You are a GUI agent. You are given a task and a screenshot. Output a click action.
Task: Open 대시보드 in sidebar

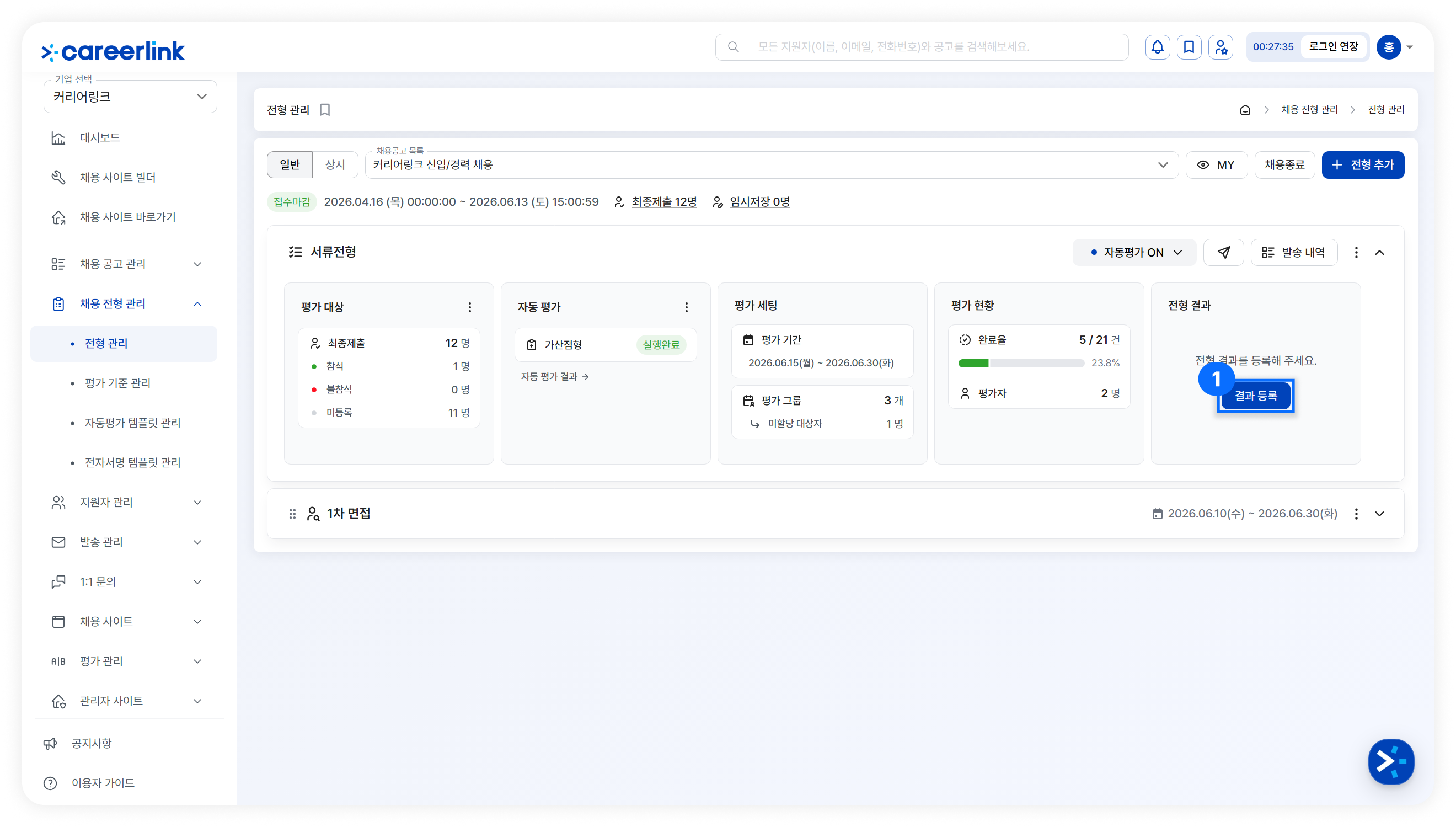[99, 138]
